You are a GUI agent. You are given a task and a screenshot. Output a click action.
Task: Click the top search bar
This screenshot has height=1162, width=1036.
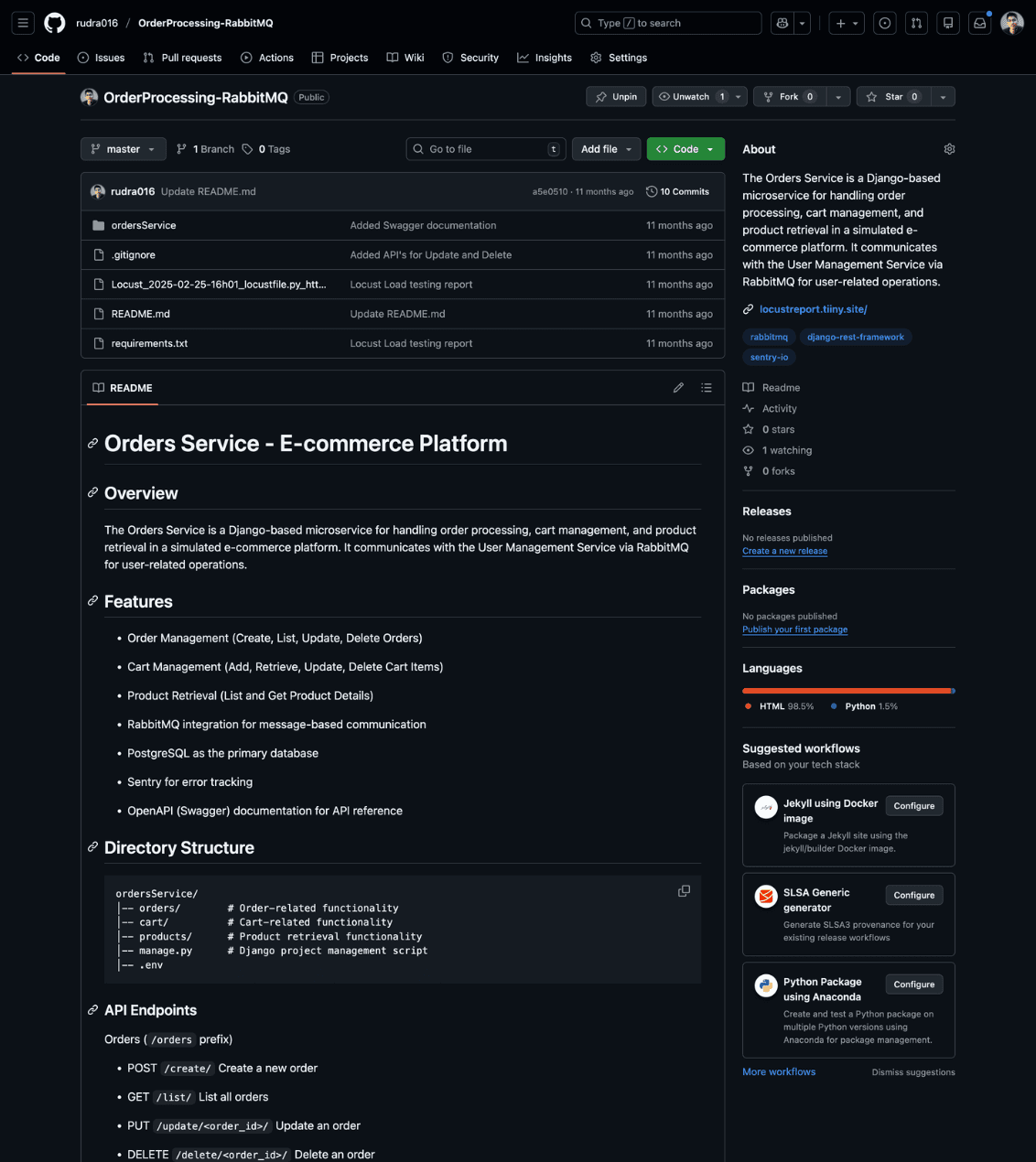(x=668, y=23)
